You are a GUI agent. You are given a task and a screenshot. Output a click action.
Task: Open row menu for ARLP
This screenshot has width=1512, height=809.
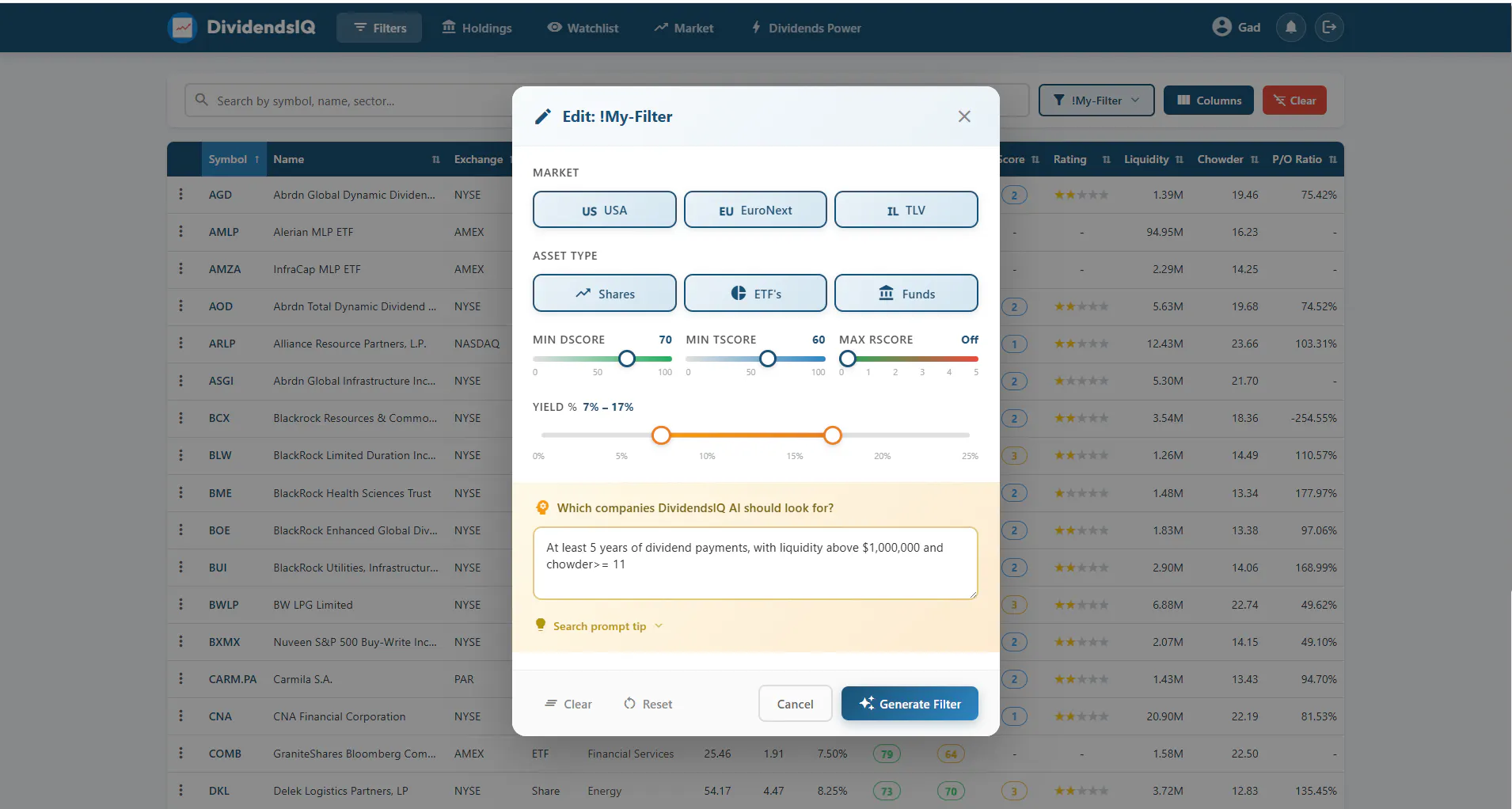(180, 343)
